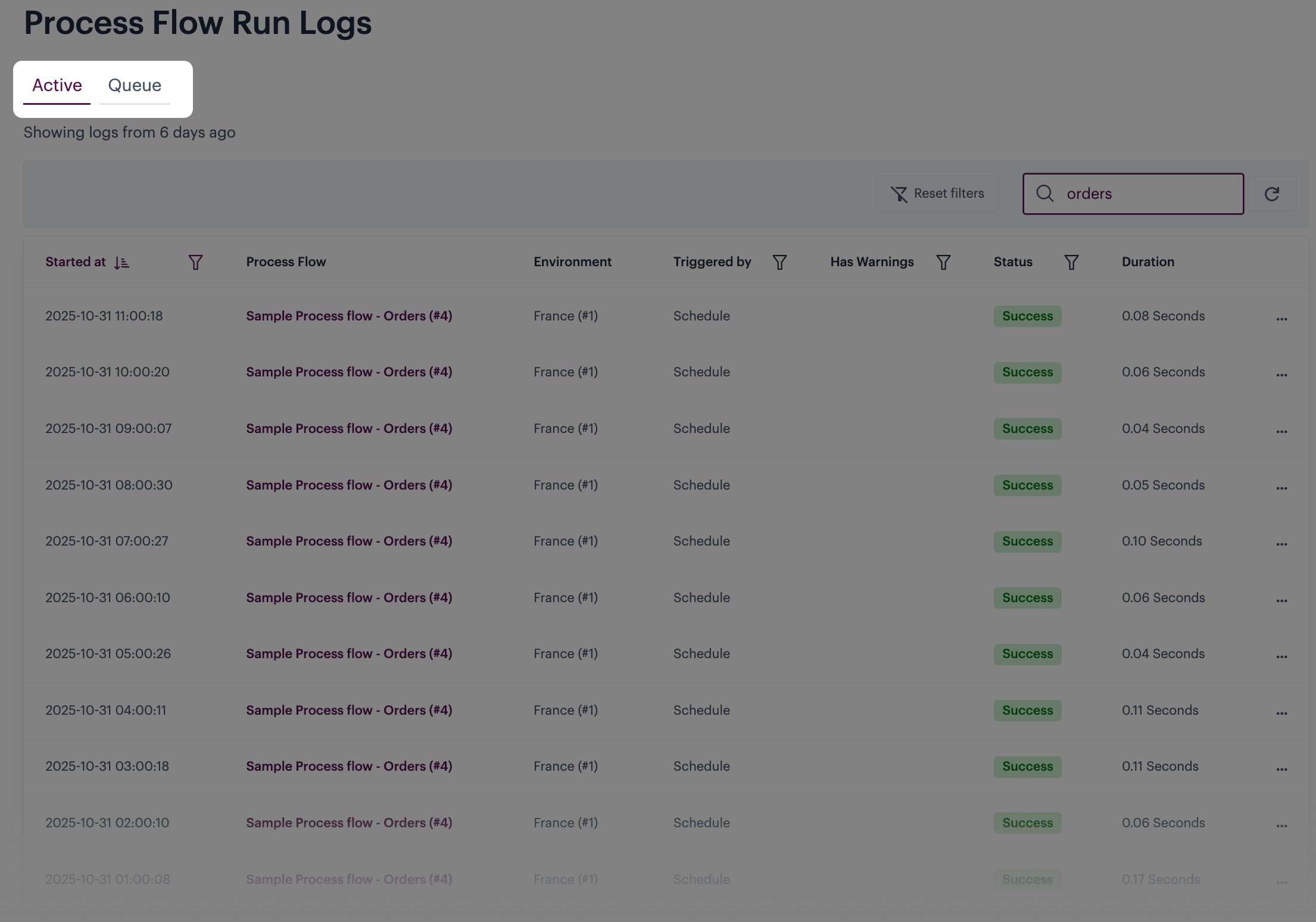Sort by the Started at column header
The width and height of the screenshot is (1316, 922).
point(76,262)
